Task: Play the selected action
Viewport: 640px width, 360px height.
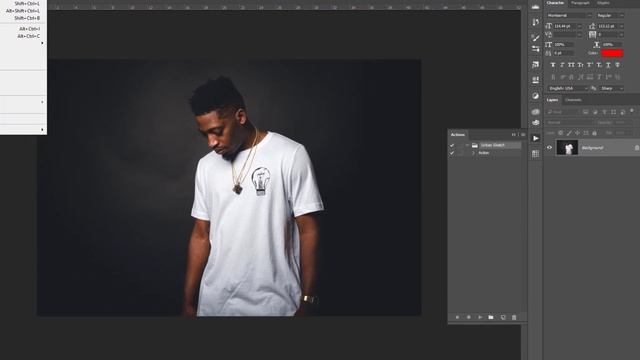Action: pyautogui.click(x=480, y=317)
